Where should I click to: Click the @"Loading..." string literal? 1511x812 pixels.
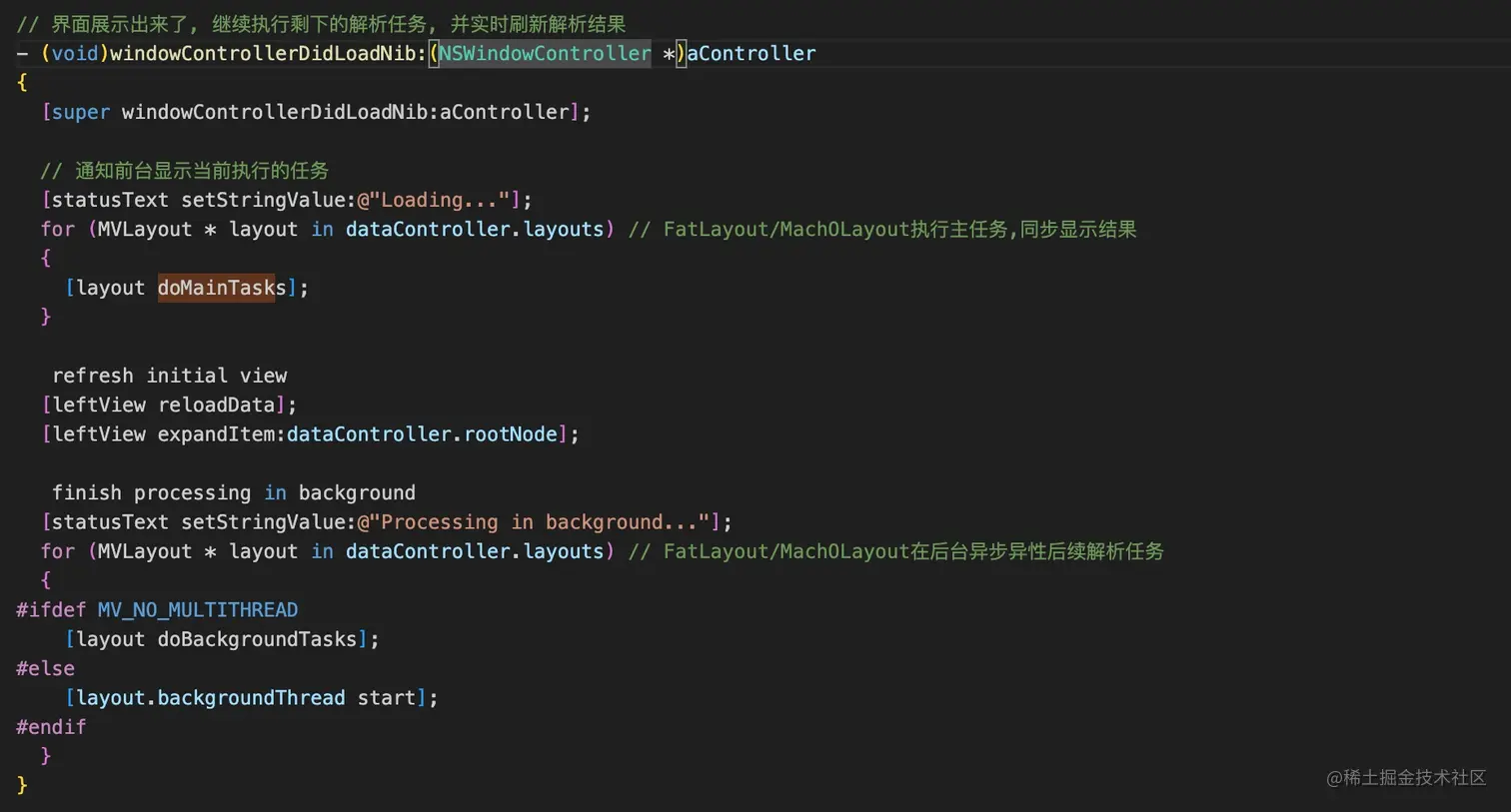[x=433, y=200]
